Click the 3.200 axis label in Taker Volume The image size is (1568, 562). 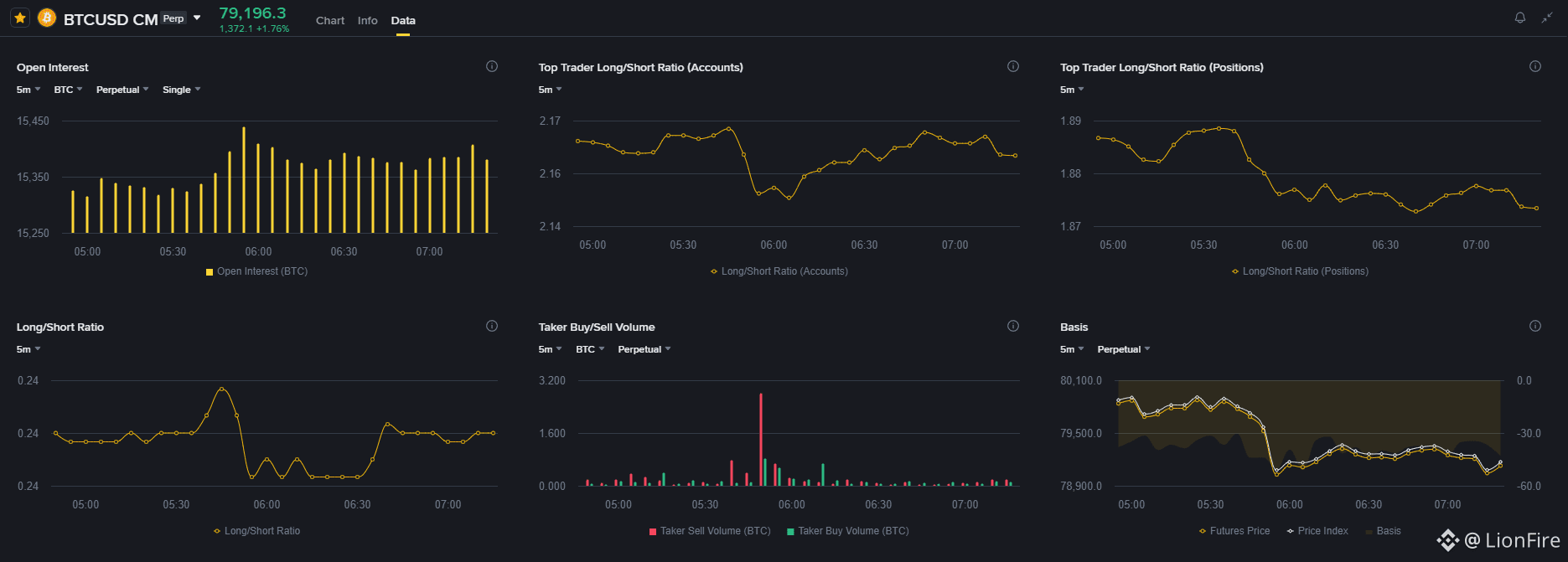coord(552,380)
